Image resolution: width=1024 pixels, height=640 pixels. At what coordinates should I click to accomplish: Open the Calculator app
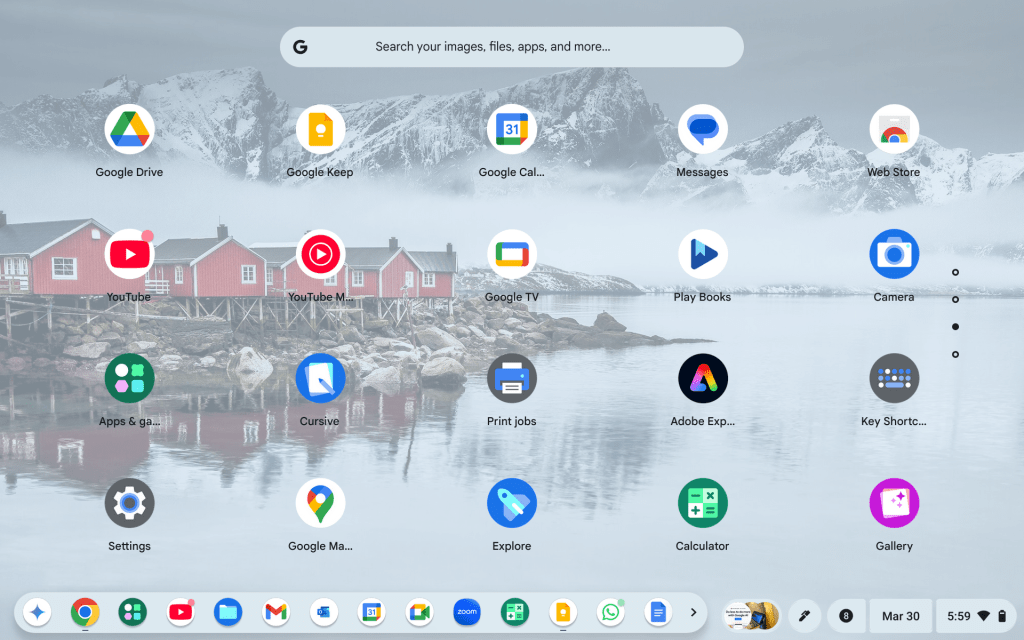click(x=702, y=504)
